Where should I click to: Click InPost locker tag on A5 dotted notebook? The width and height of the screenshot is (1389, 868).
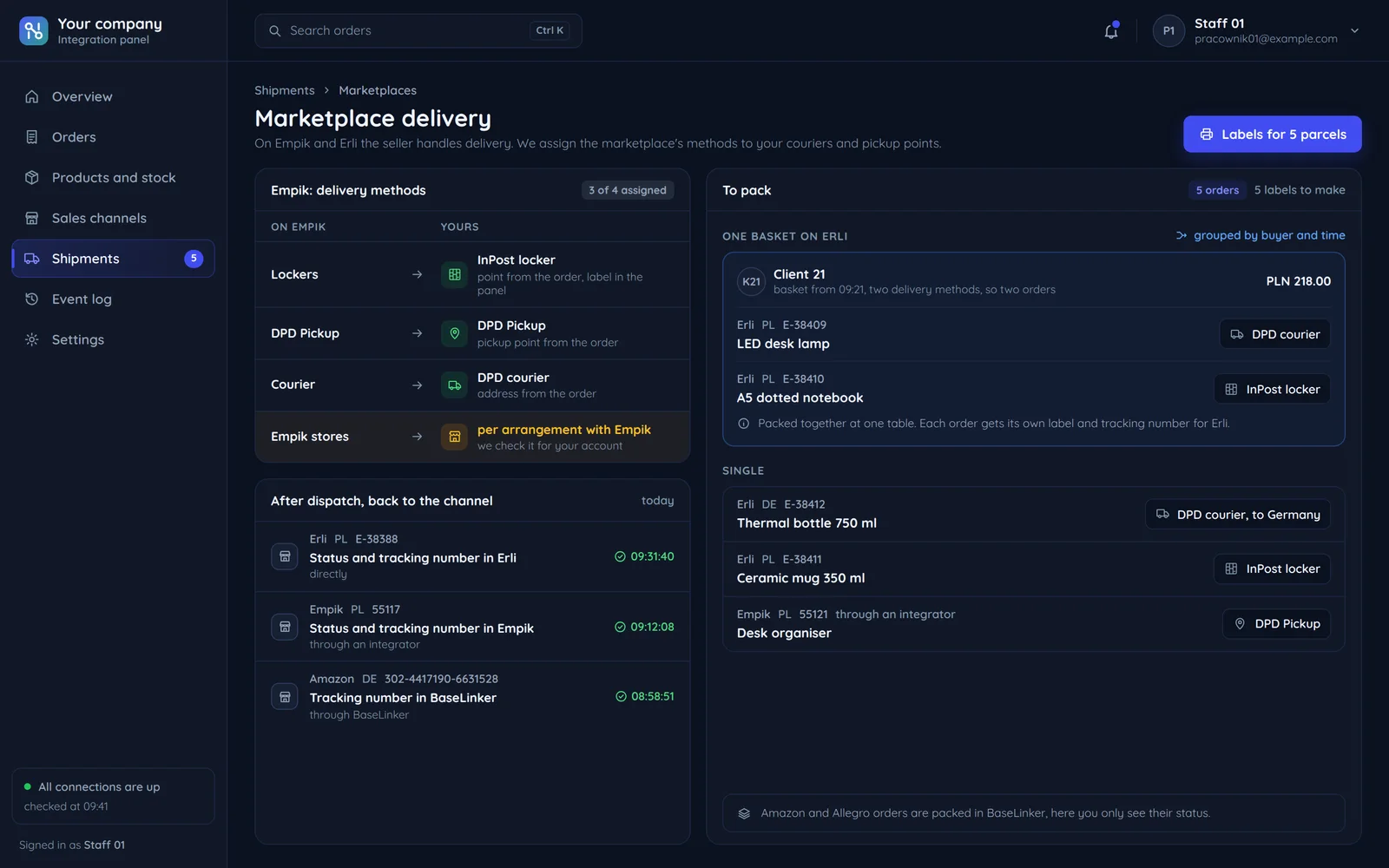coord(1272,389)
